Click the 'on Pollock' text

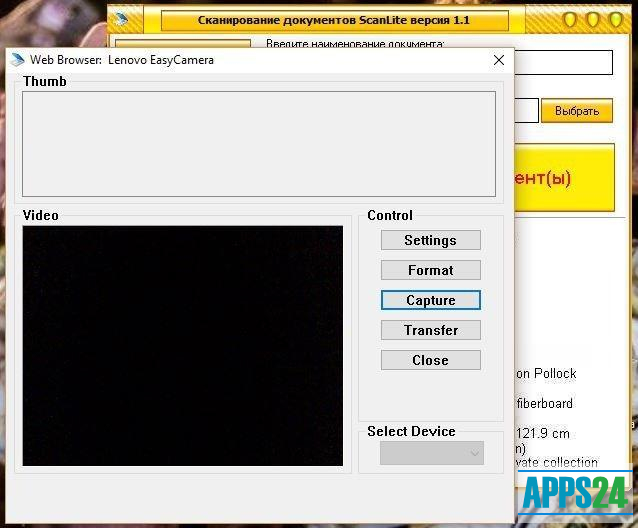(546, 373)
